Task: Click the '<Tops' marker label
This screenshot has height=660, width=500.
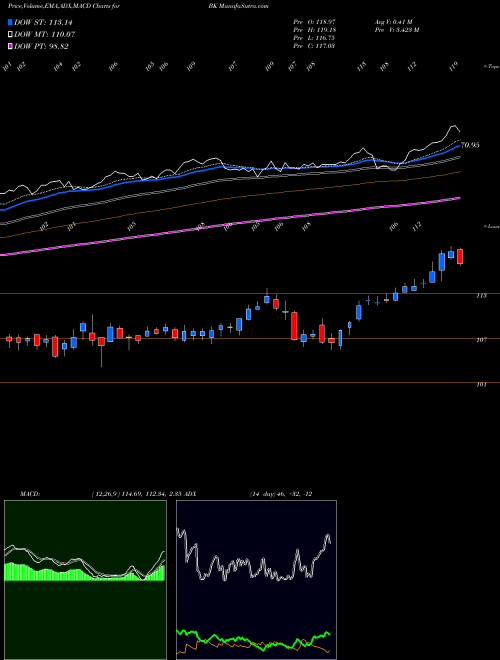Action: point(491,67)
